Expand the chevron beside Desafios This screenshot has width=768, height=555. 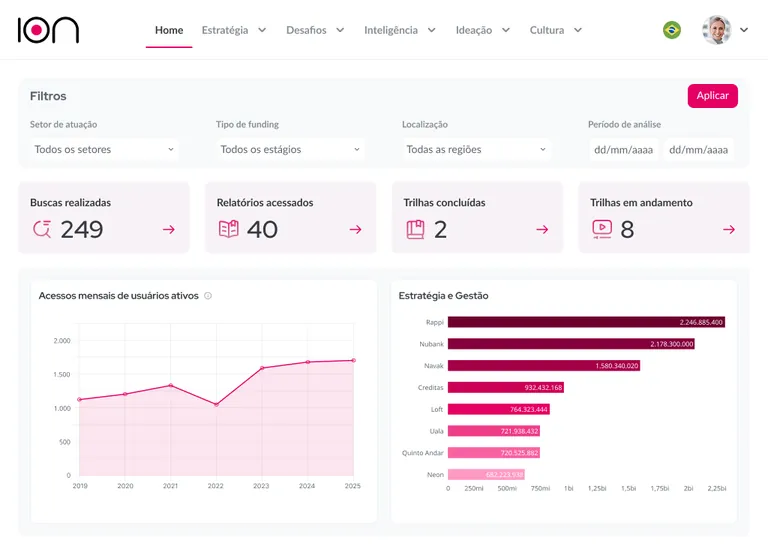click(340, 30)
